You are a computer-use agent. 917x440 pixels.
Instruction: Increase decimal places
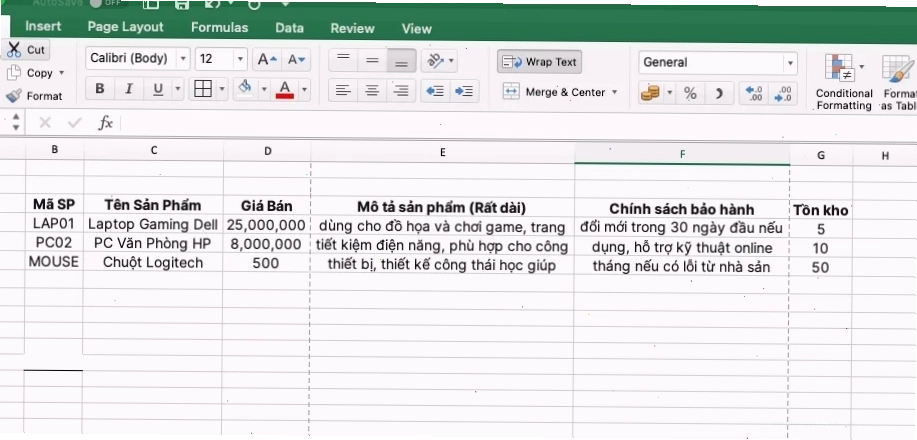click(x=754, y=93)
